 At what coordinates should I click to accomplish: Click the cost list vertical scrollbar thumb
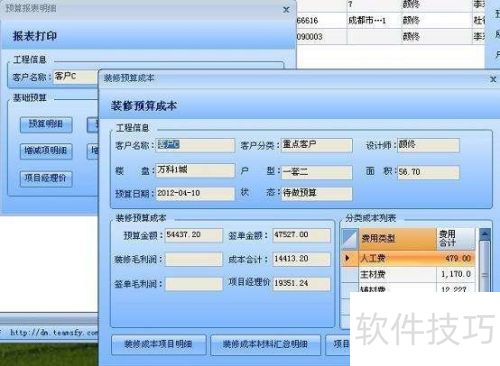coord(485,267)
